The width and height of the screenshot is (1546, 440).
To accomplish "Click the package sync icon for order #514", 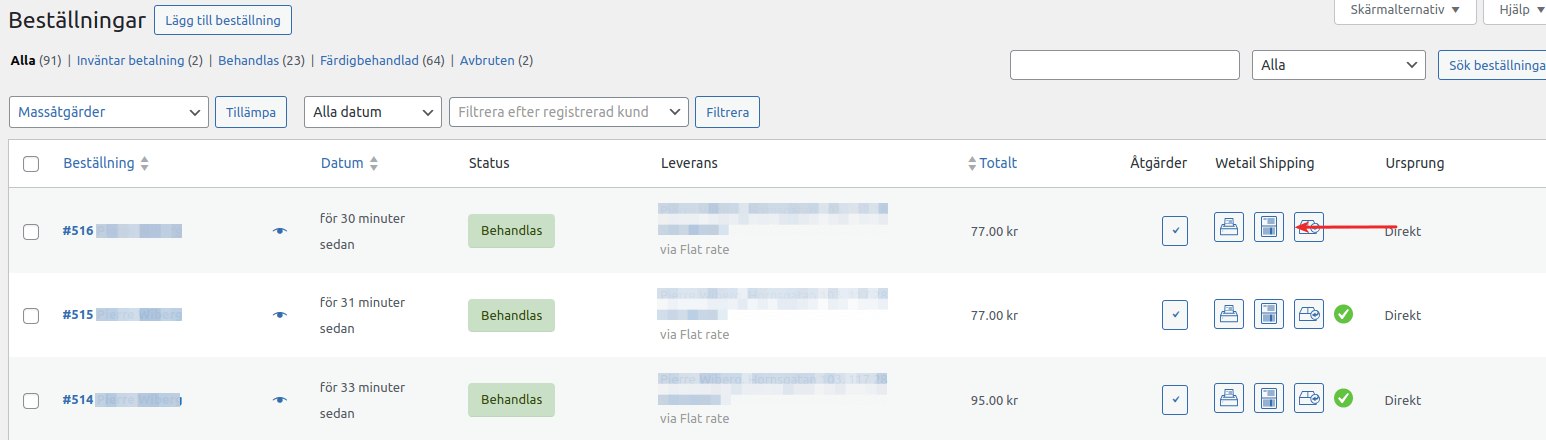I will pos(1309,398).
